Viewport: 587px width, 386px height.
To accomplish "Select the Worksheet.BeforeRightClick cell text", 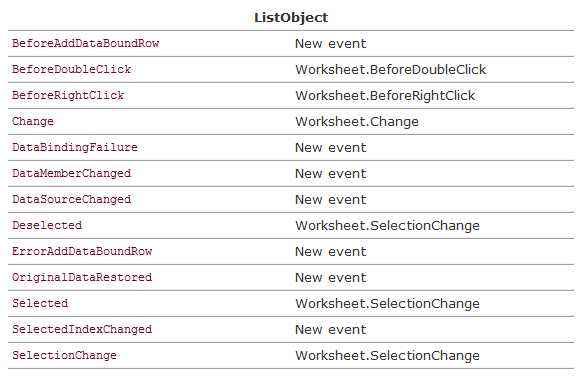I will click(385, 96).
